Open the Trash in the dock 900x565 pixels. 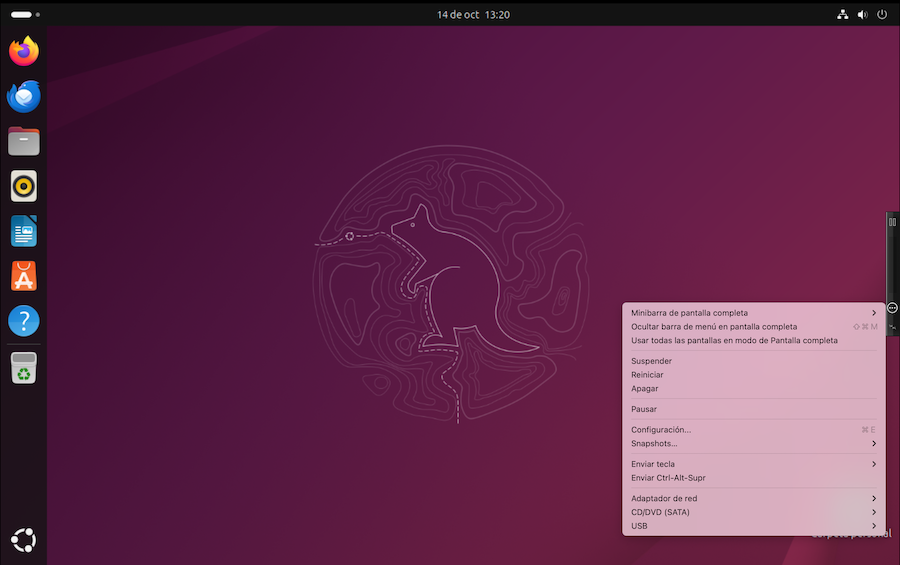[x=24, y=369]
